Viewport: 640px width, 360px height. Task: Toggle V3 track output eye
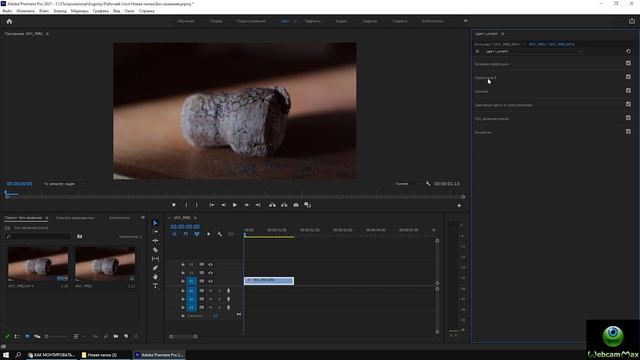[210, 264]
